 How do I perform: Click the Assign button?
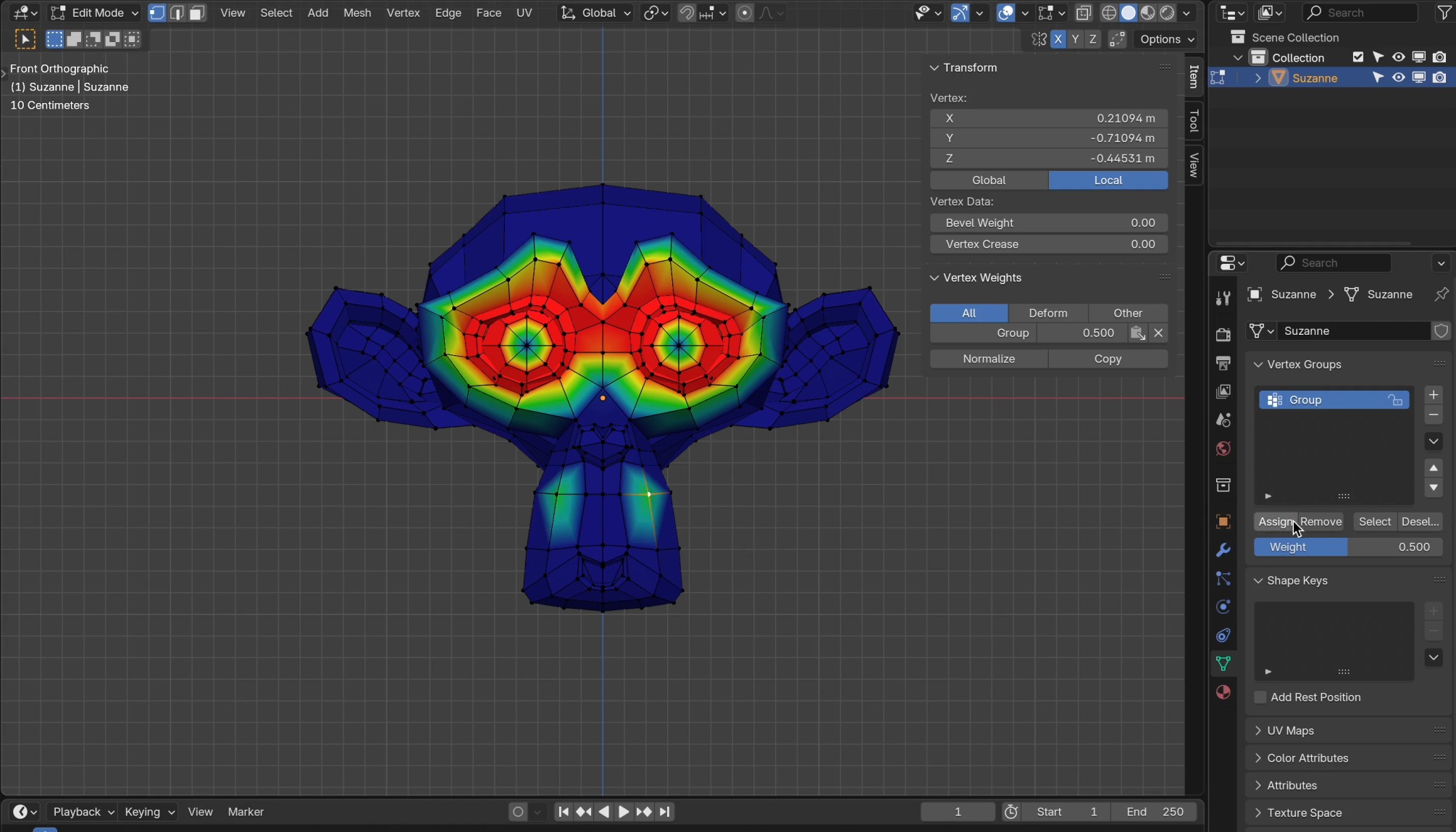tap(1276, 522)
